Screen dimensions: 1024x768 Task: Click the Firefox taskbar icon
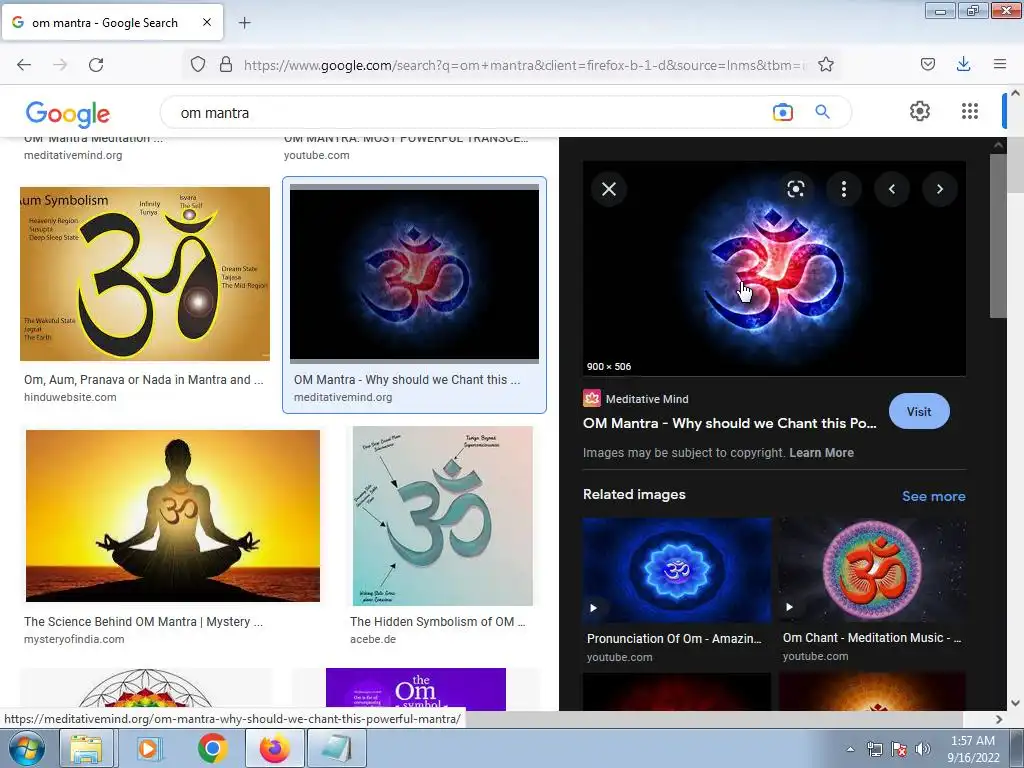click(x=274, y=748)
